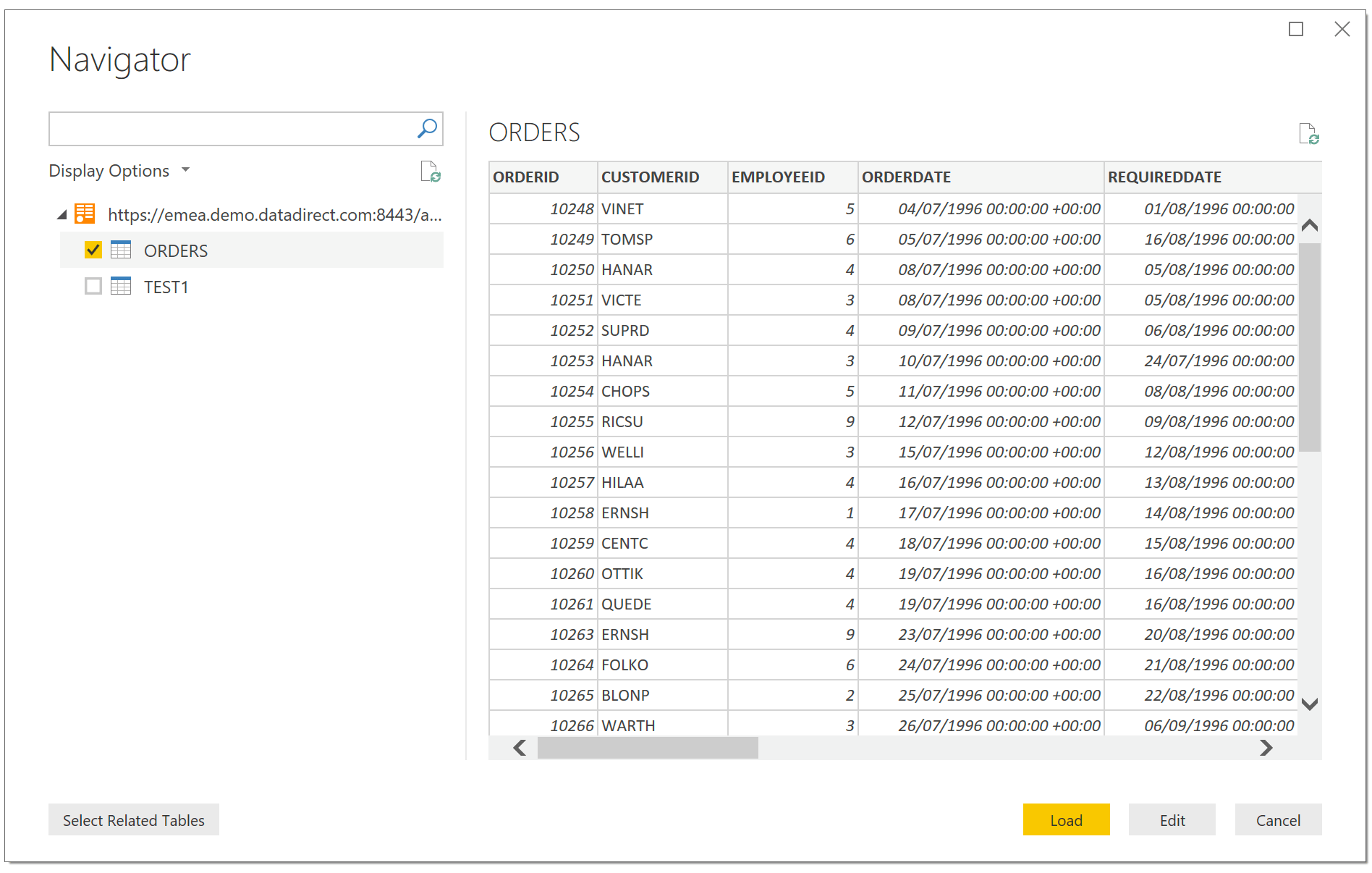1372x873 pixels.
Task: Open the query in Edit mode
Action: [1172, 819]
